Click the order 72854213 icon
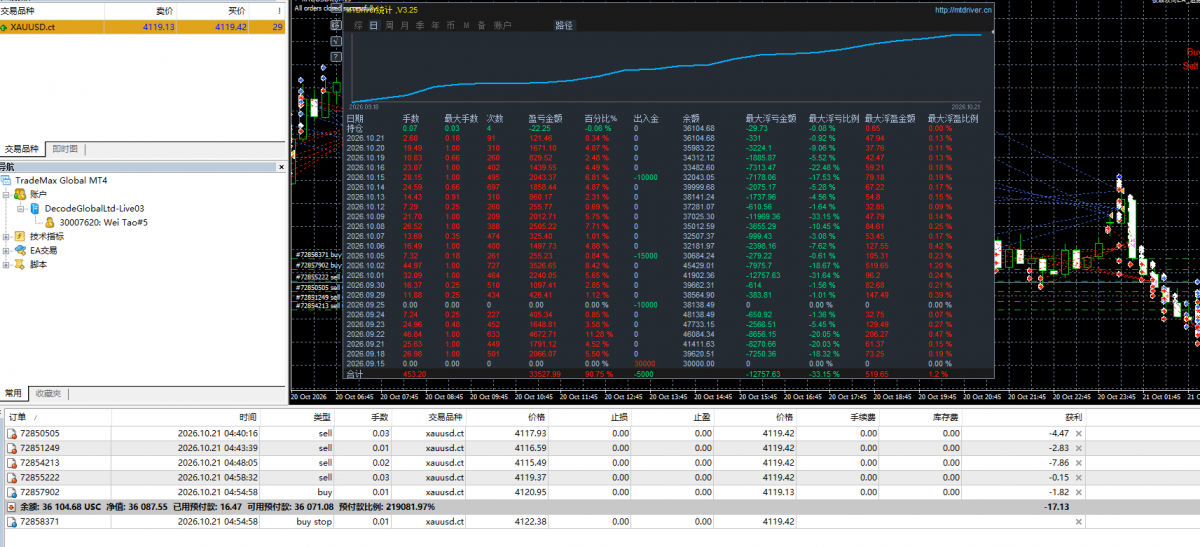The image size is (1200, 547). coord(11,463)
